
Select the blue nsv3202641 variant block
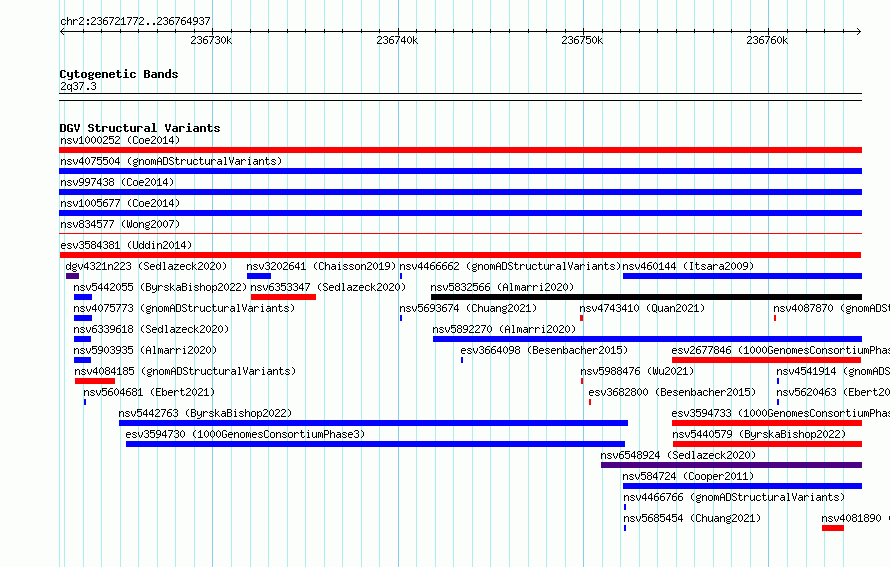click(259, 276)
